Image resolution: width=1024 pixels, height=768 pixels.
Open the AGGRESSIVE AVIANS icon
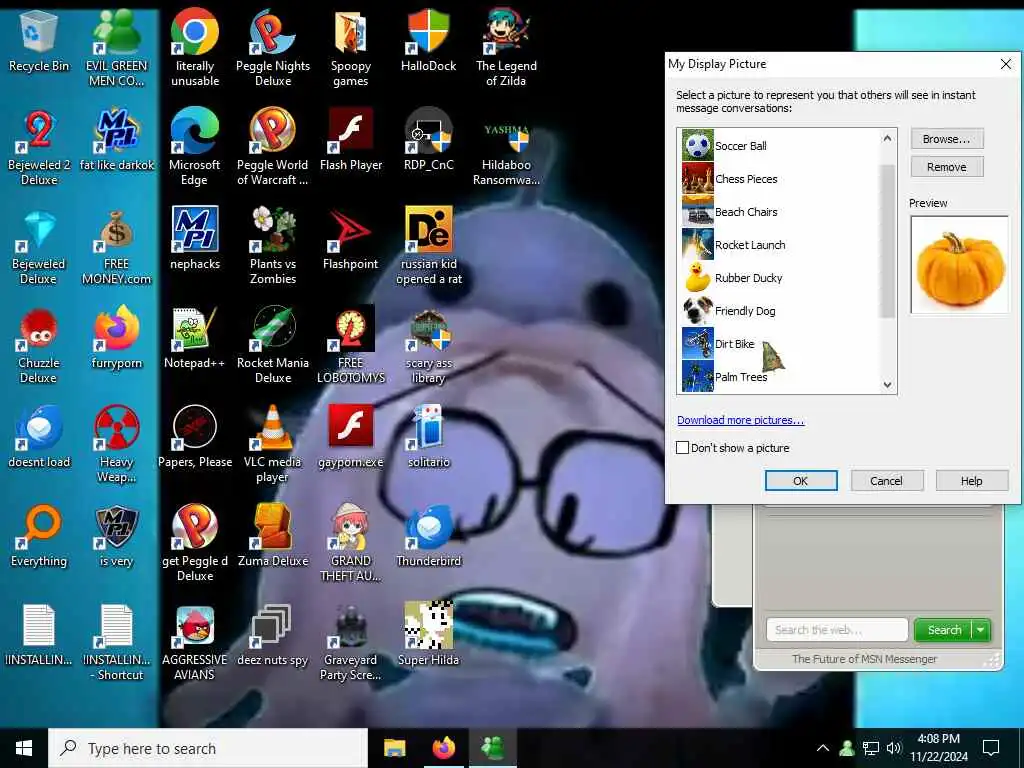pos(195,645)
